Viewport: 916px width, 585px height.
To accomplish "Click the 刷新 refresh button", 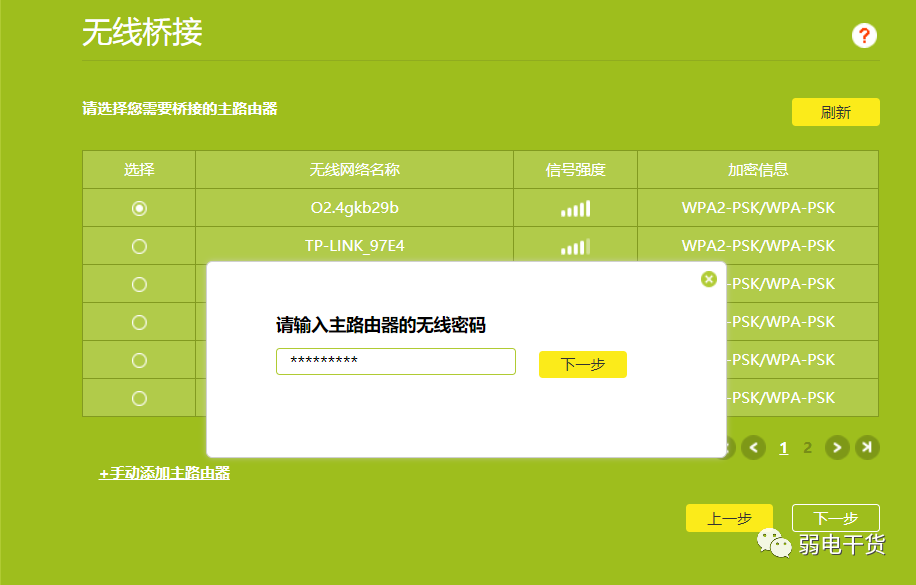I will (835, 112).
